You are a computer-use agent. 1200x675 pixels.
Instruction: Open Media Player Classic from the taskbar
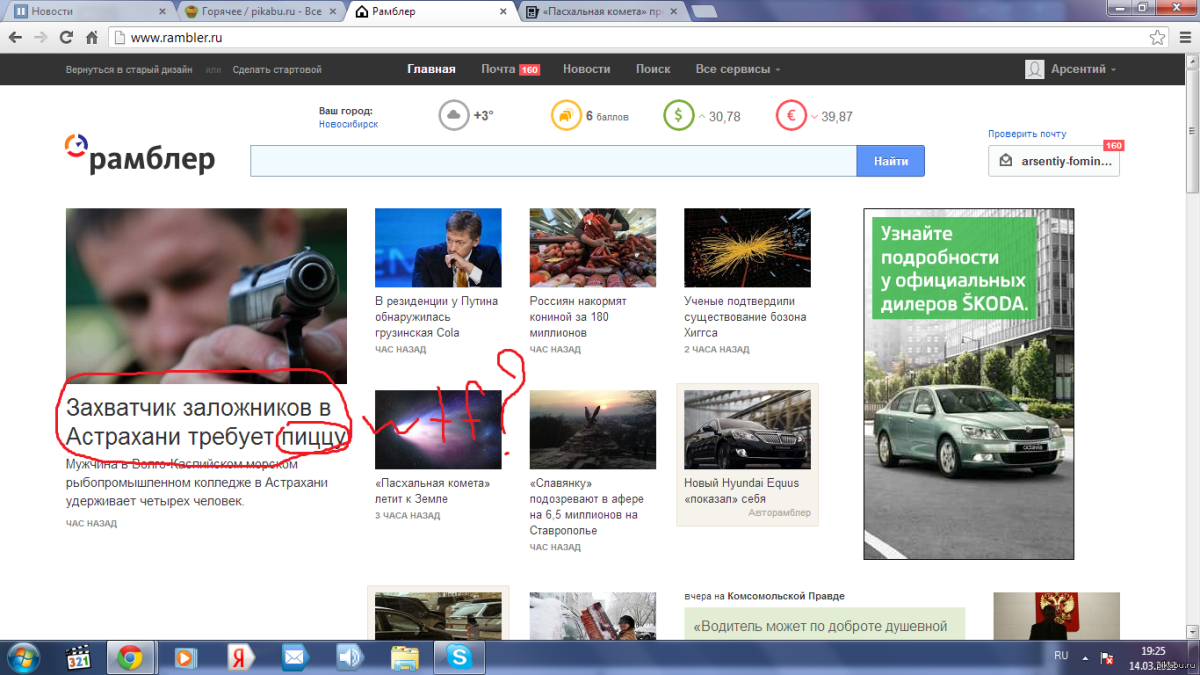click(x=79, y=657)
